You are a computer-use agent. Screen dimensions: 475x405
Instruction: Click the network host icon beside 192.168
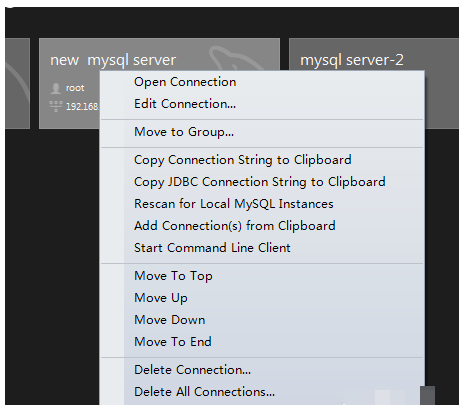click(x=56, y=106)
